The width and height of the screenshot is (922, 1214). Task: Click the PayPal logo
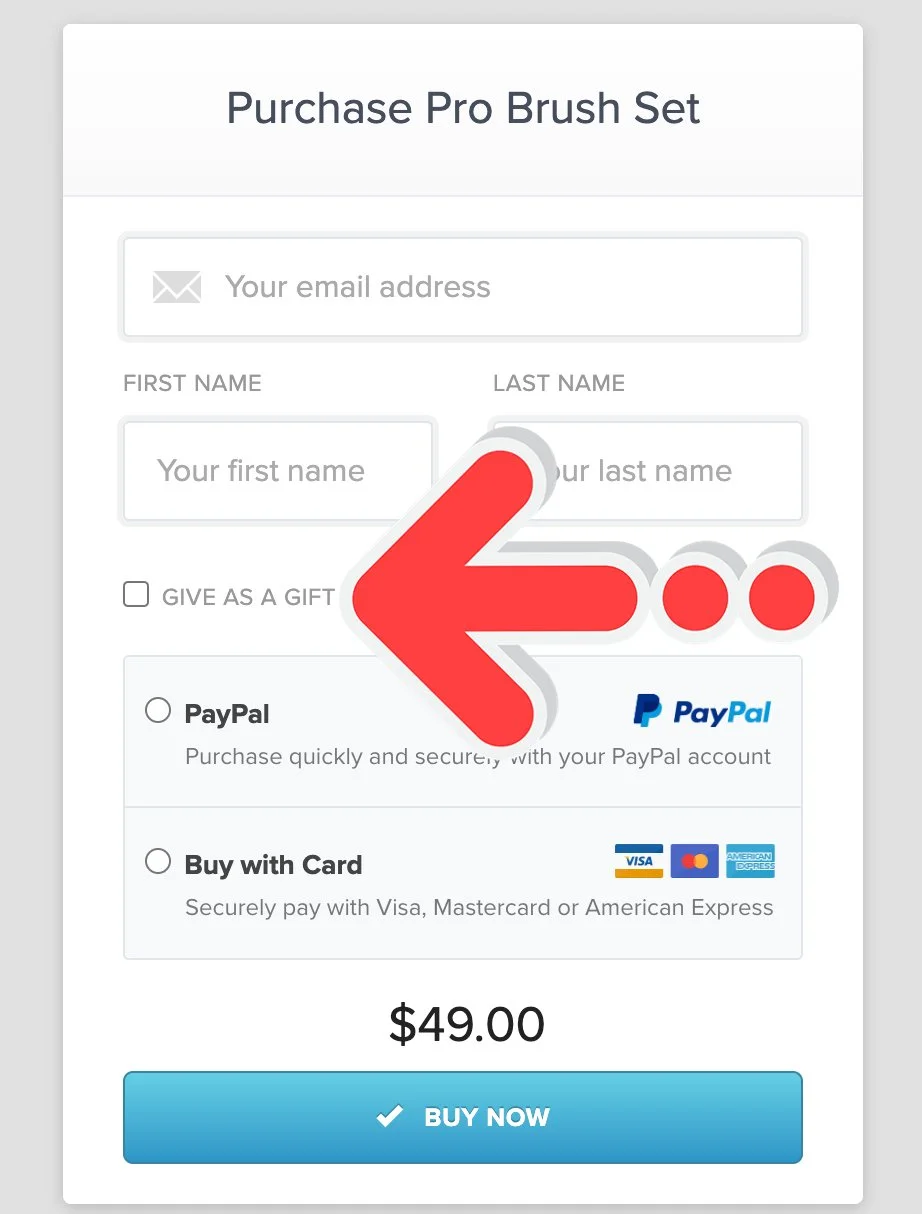(x=702, y=711)
